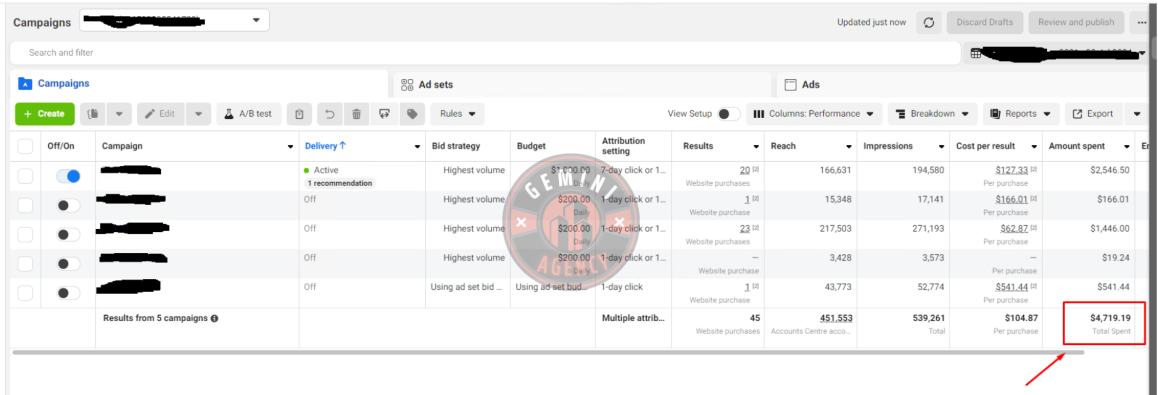The height and width of the screenshot is (395, 1158).
Task: Click the Discard Drafts button
Action: (x=985, y=22)
